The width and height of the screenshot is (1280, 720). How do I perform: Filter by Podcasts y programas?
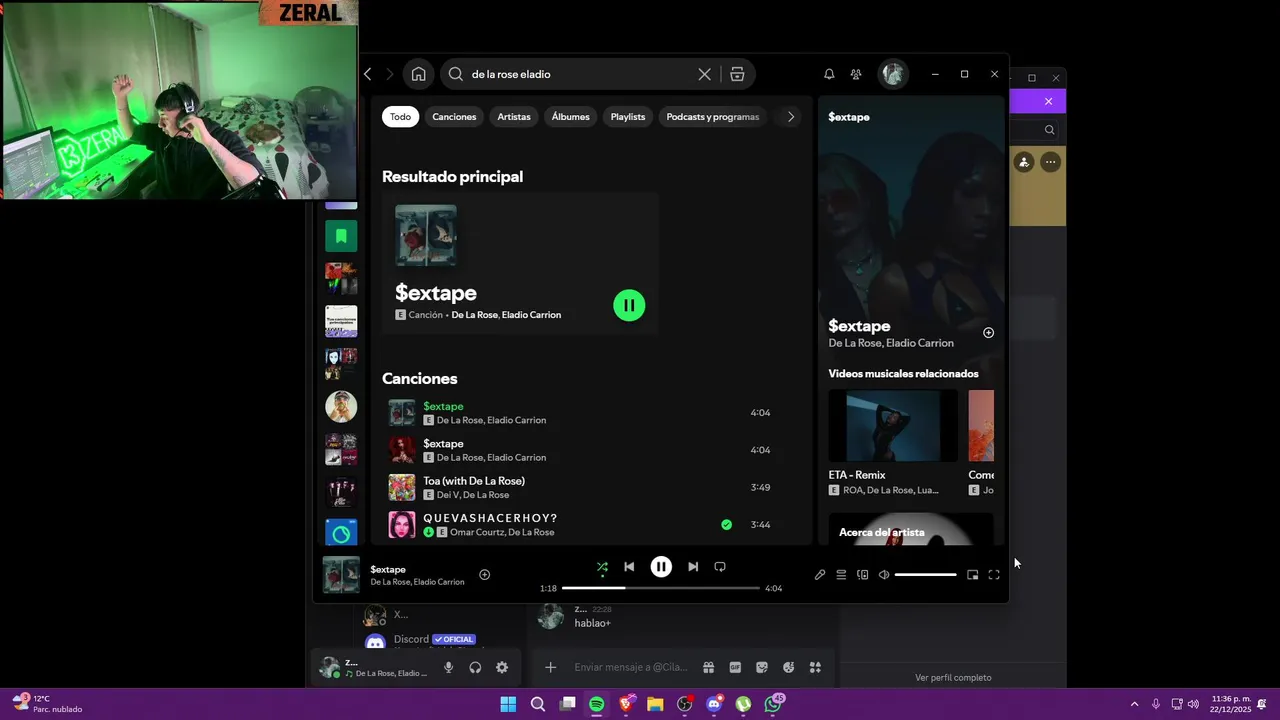(713, 117)
